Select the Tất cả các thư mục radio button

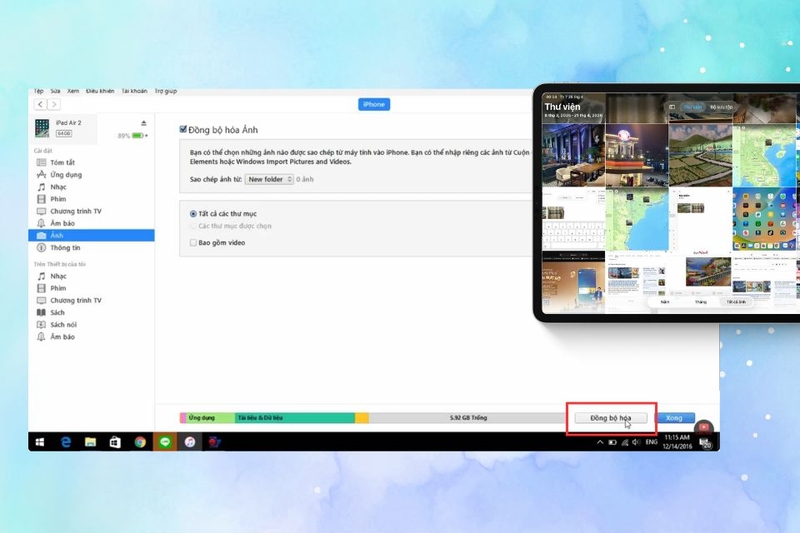tap(193, 214)
